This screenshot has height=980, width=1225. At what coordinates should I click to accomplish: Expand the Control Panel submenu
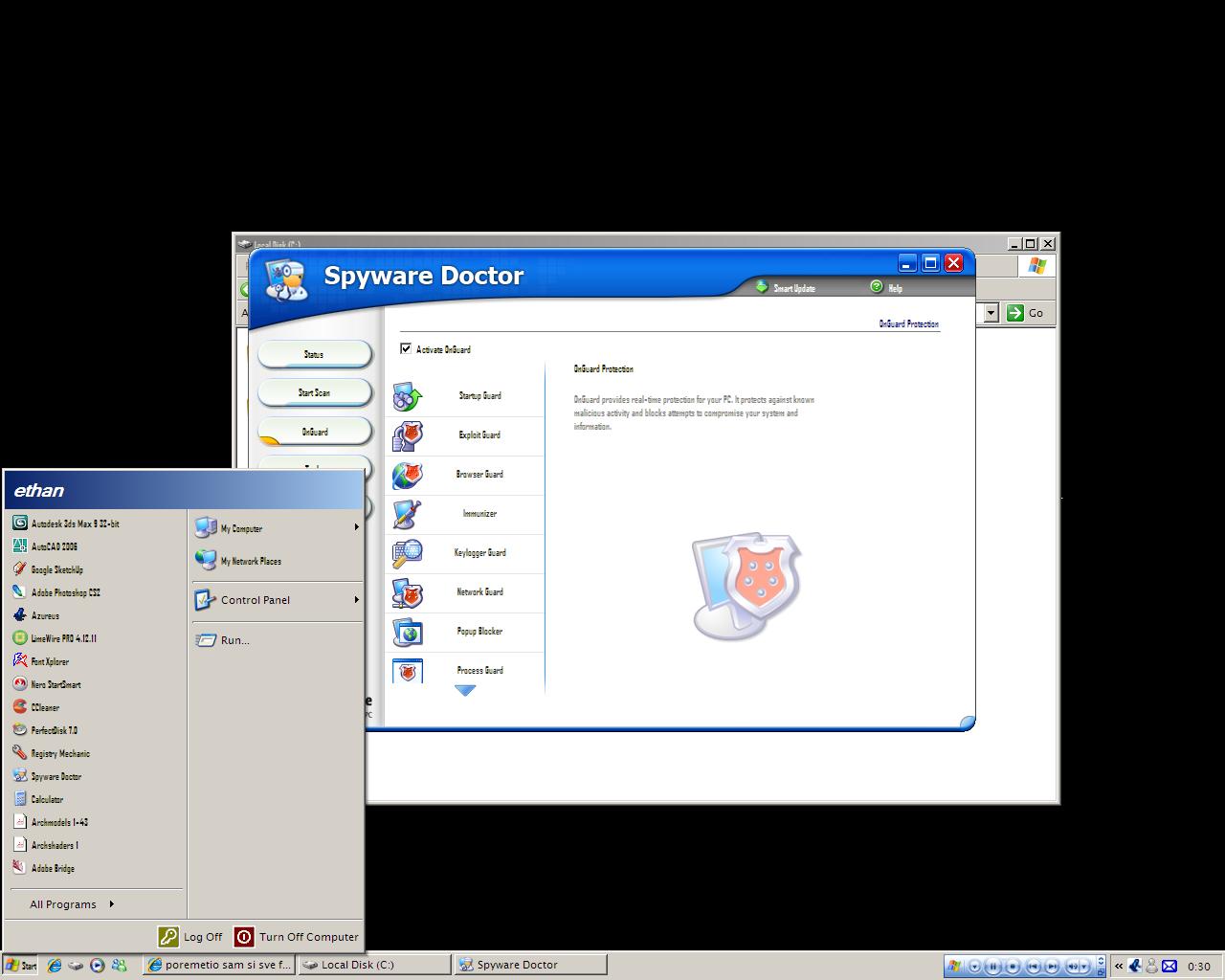(x=278, y=600)
